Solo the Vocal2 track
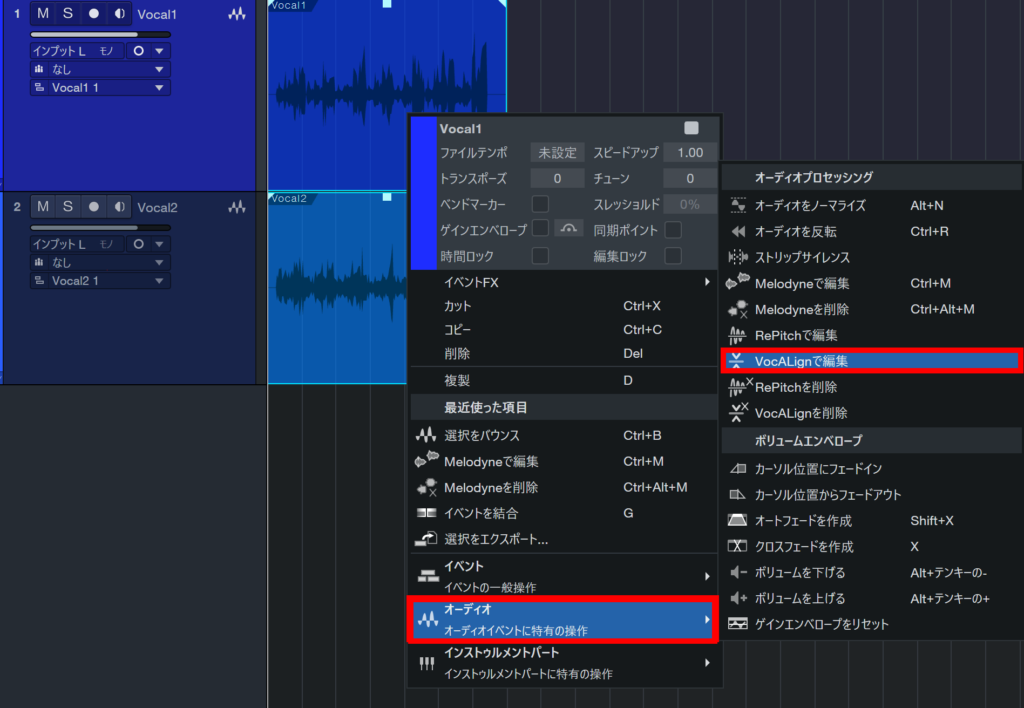 (68, 207)
